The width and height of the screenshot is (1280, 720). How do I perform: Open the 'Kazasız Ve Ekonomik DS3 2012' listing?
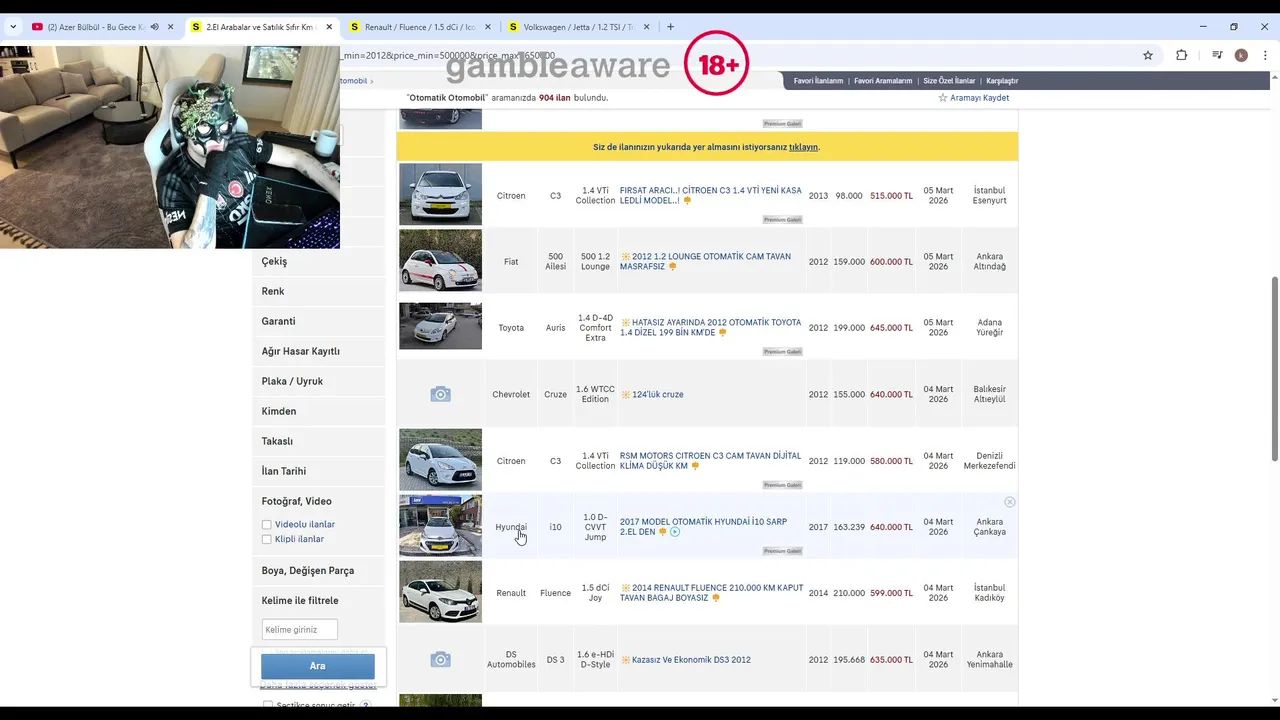click(x=691, y=660)
